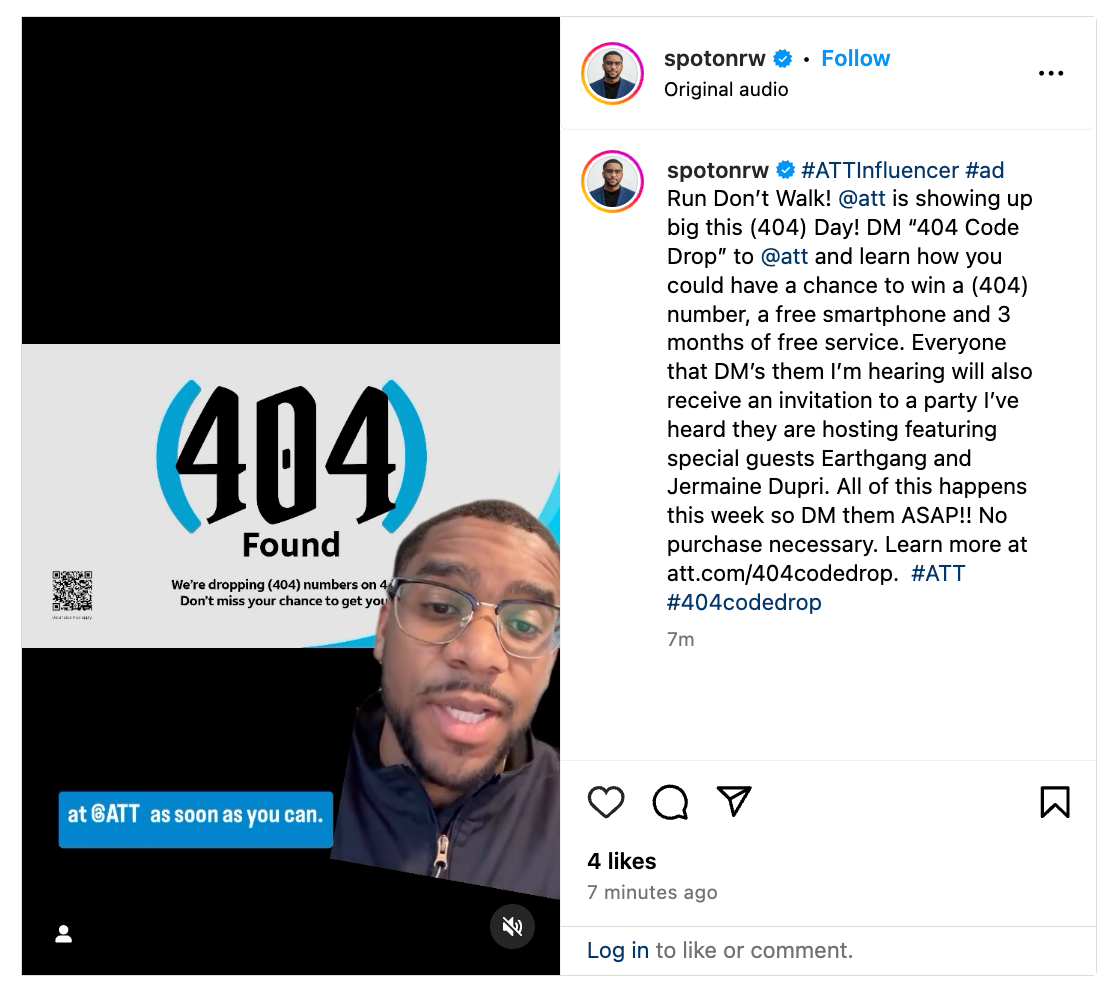Open the #404codedrop hashtag
Screen dimensions: 1108x990
click(744, 602)
